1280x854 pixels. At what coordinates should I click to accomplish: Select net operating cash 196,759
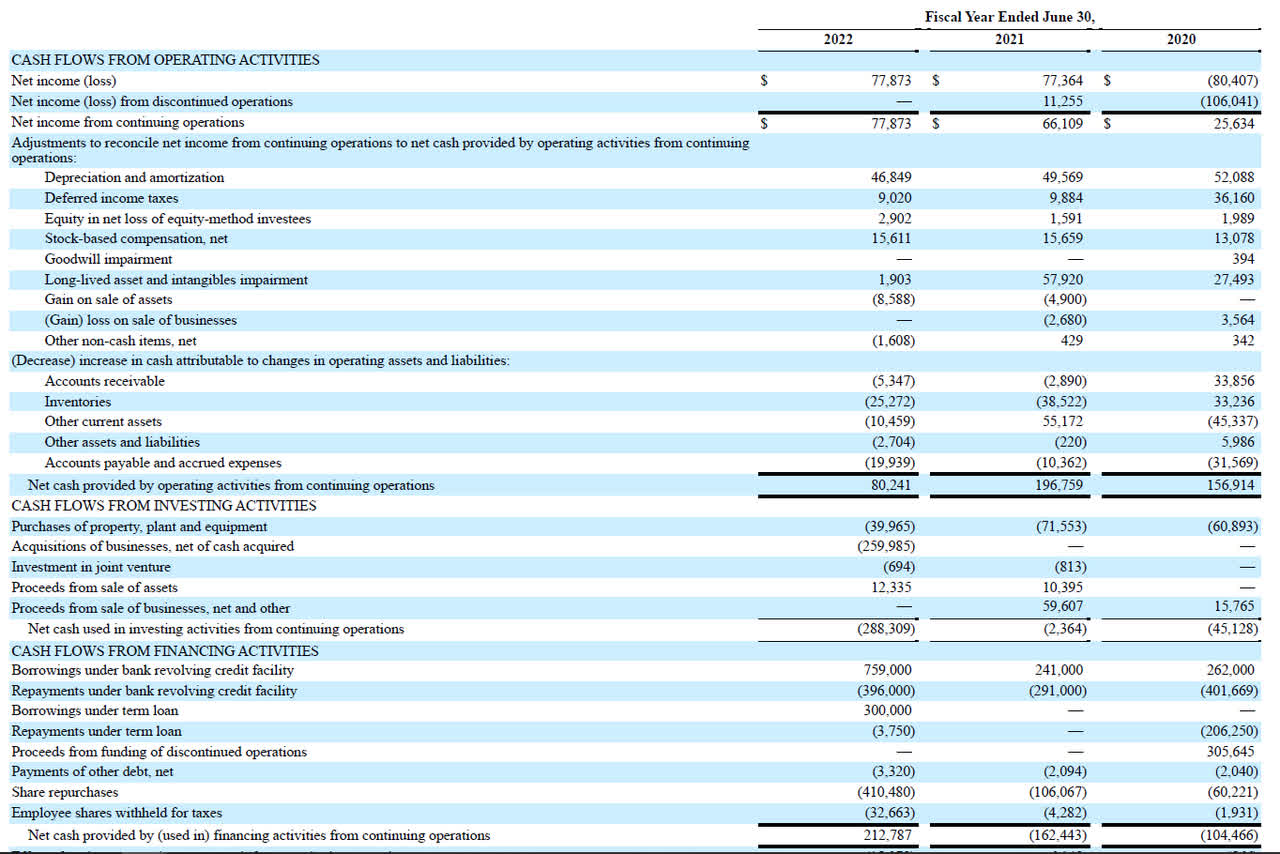(1059, 485)
